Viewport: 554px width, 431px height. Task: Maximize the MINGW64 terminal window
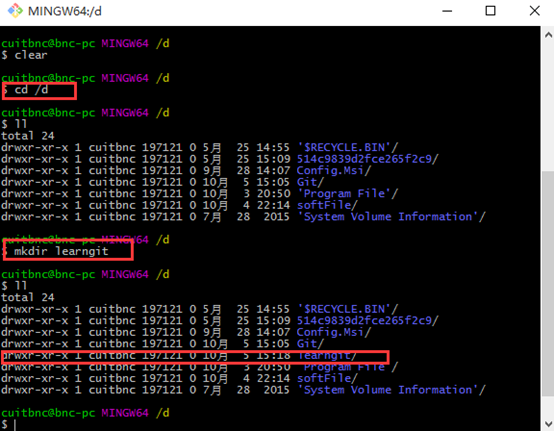coord(490,11)
